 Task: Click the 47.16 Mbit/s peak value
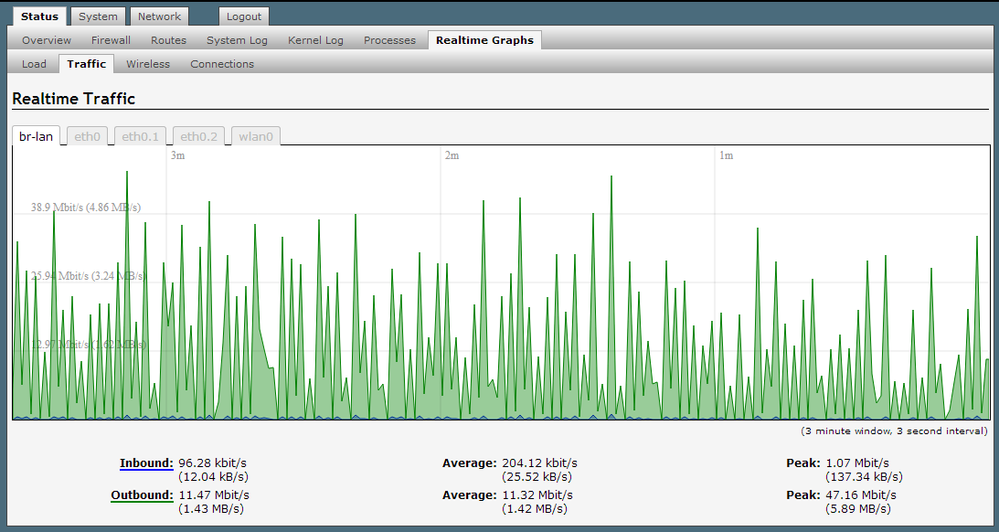click(x=861, y=495)
